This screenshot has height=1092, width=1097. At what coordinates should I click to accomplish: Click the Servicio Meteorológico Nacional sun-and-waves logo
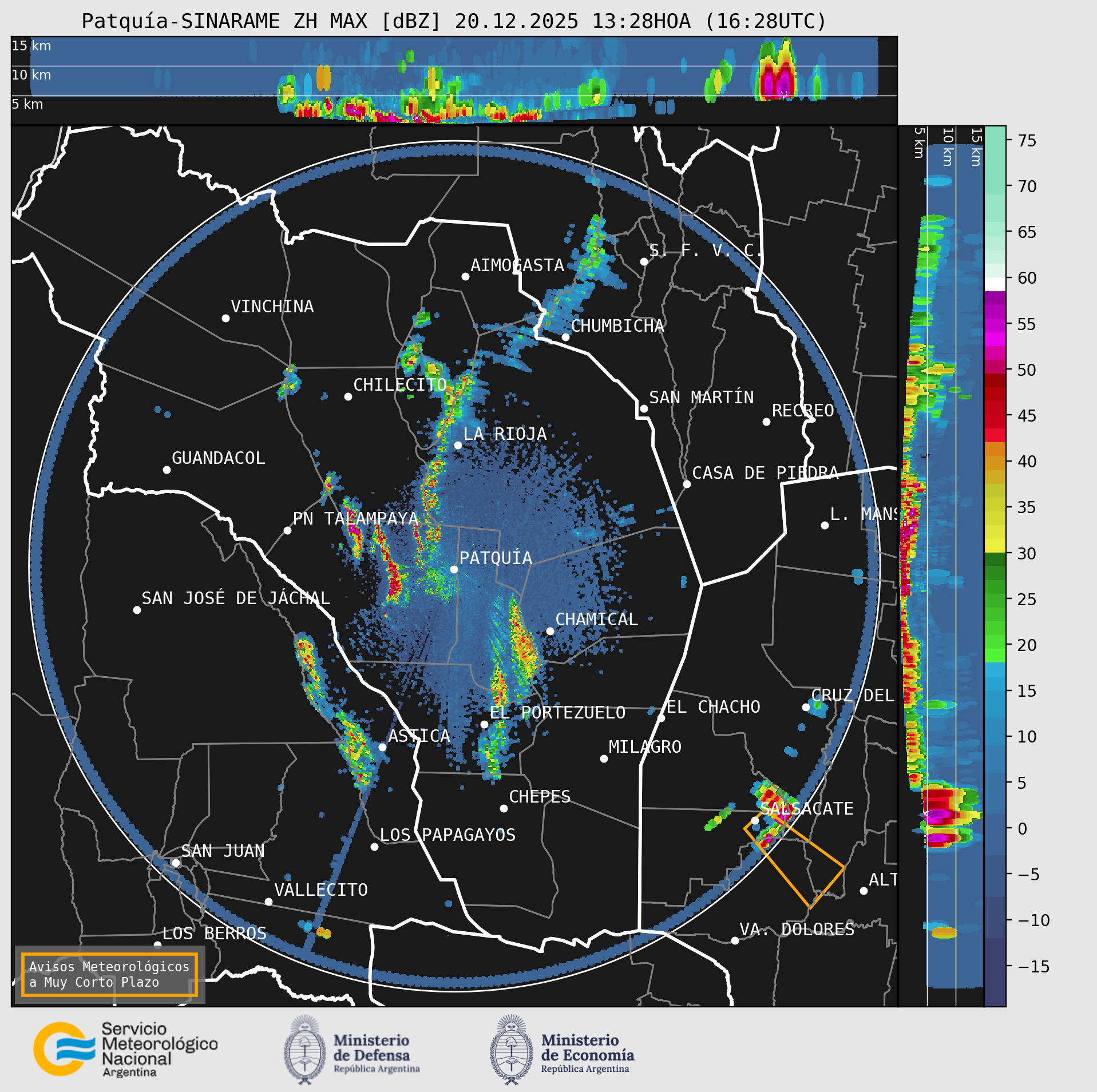click(x=64, y=1049)
